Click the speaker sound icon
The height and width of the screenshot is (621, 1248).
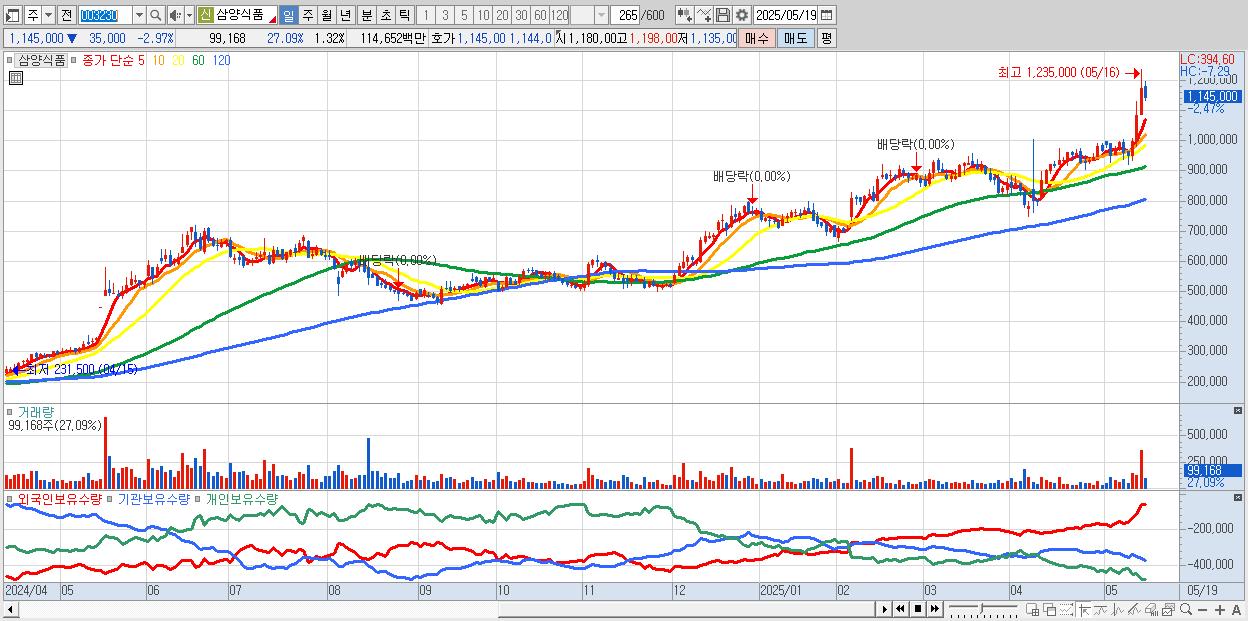[175, 15]
